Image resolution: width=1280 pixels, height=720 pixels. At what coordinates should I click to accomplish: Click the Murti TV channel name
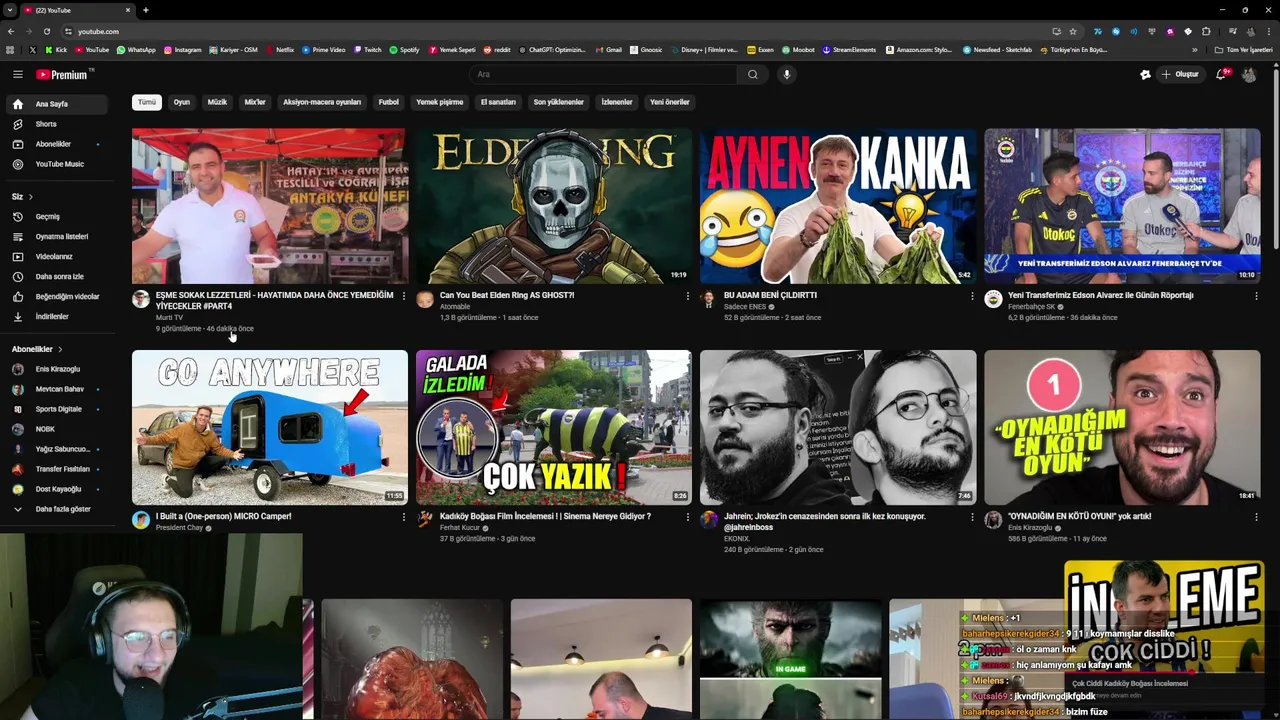[x=169, y=318]
